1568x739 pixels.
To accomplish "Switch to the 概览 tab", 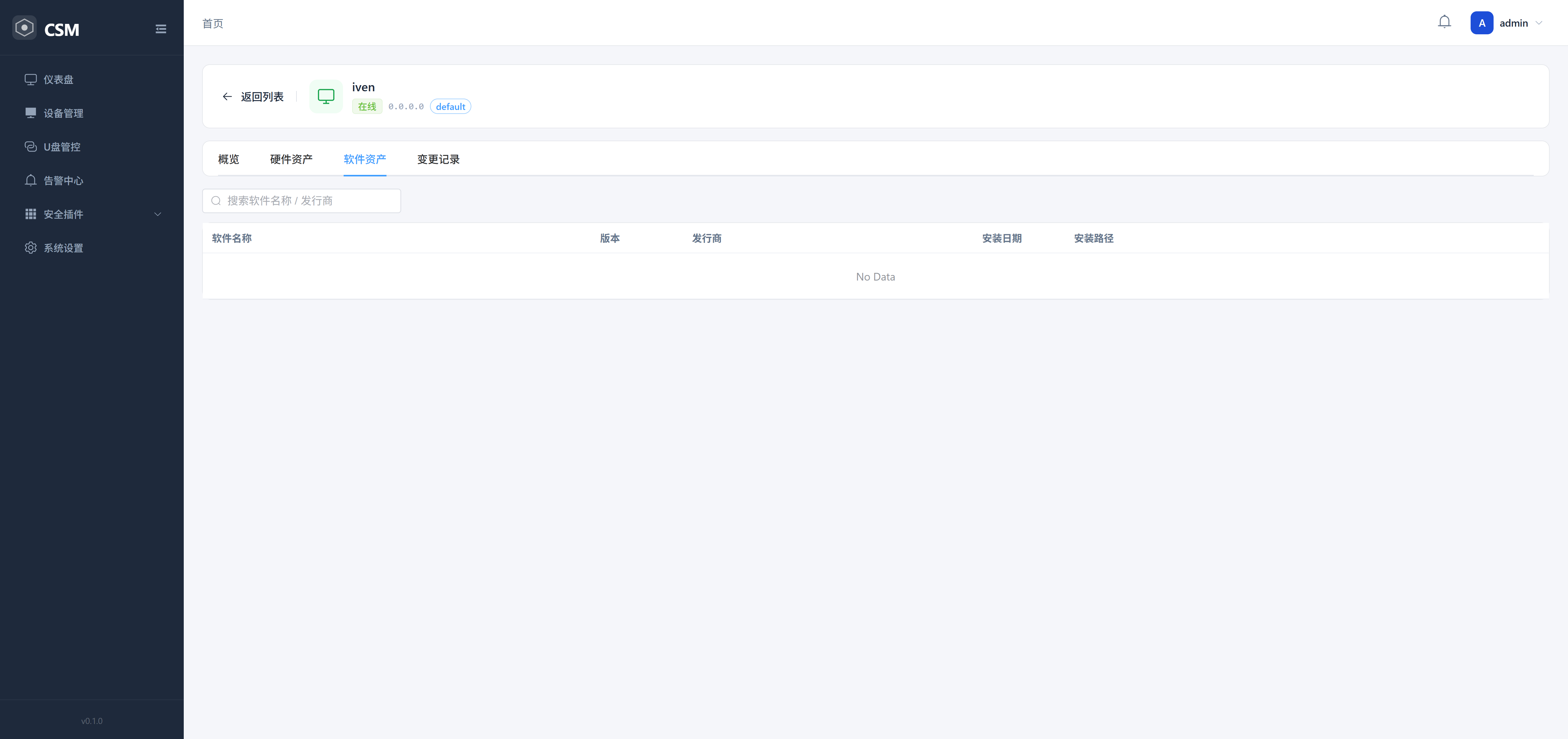I will [x=228, y=160].
